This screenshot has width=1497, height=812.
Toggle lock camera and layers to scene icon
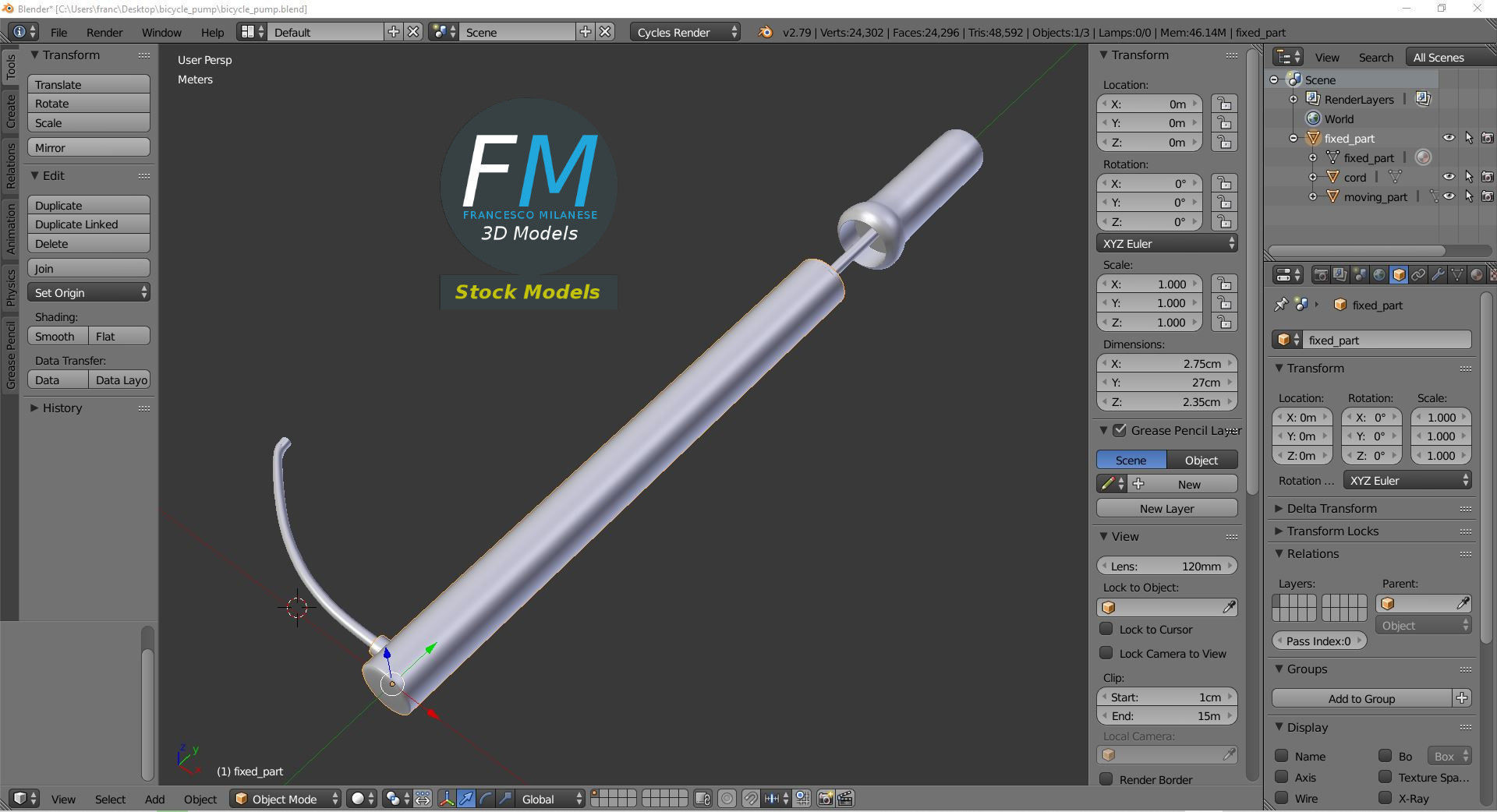pos(702,799)
